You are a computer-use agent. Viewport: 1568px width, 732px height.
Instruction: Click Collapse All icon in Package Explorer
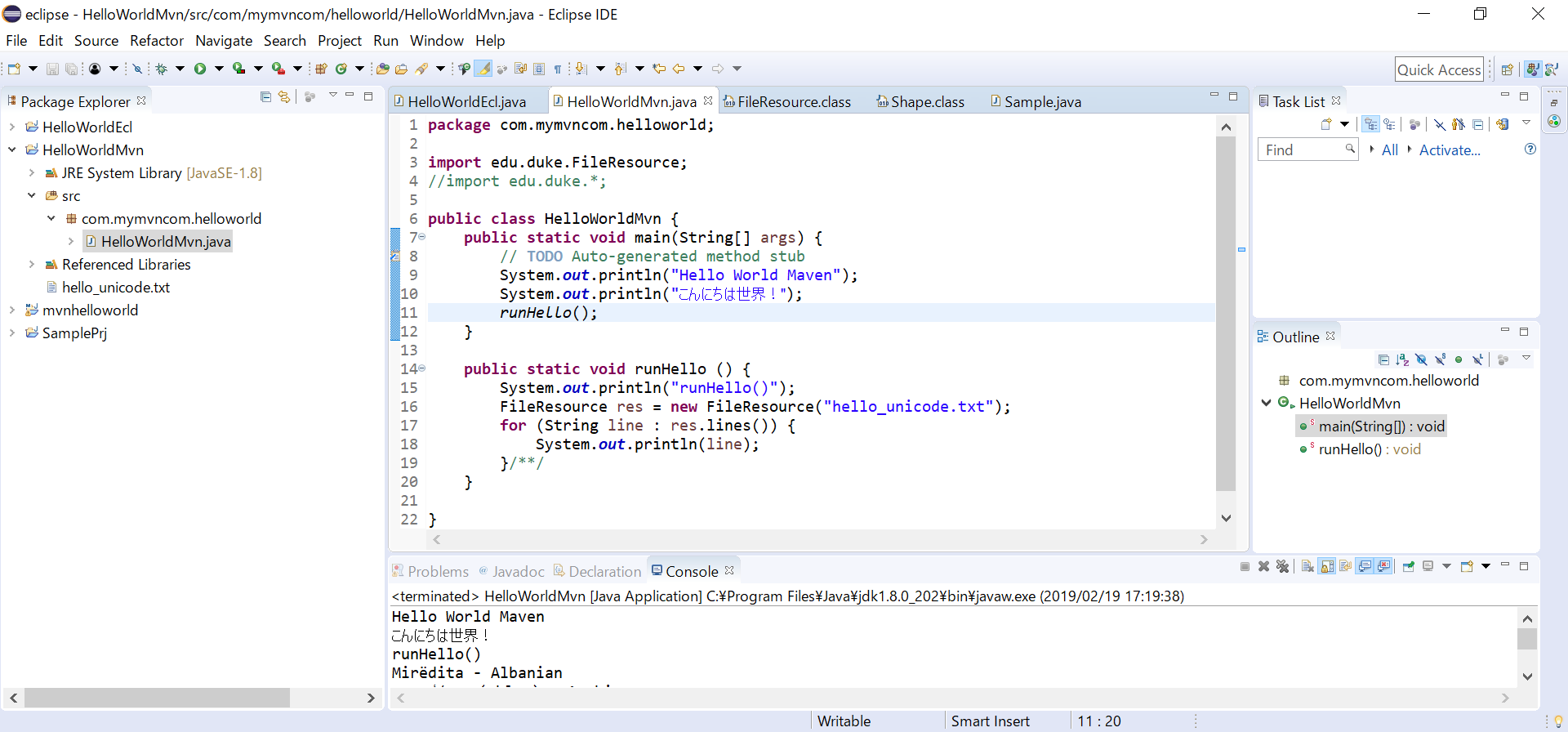265,96
